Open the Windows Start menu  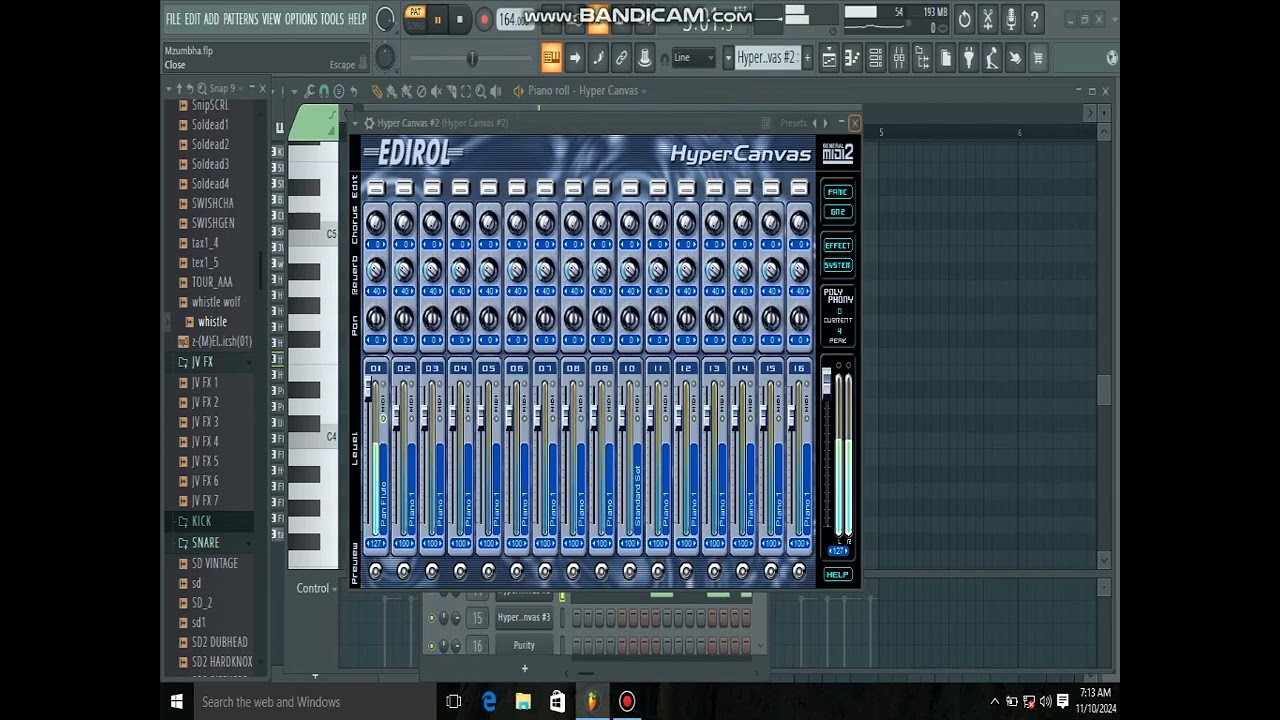[177, 702]
